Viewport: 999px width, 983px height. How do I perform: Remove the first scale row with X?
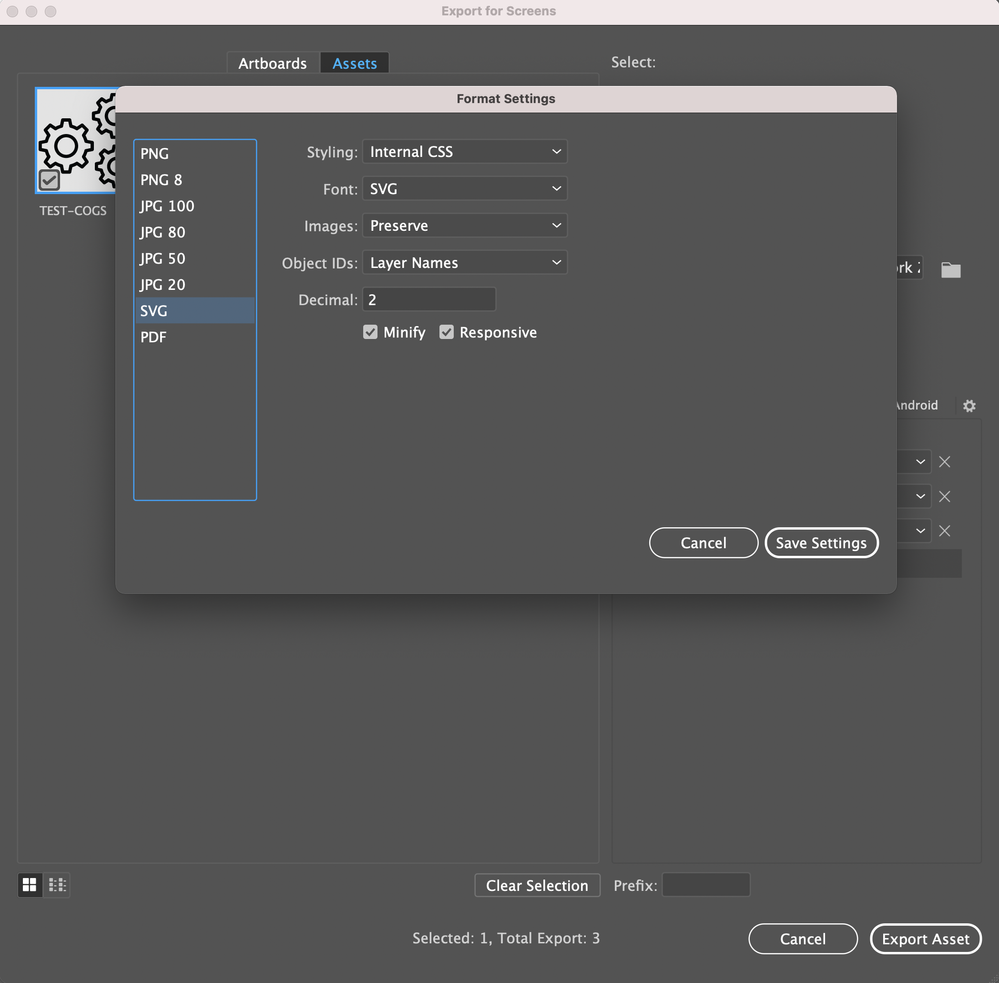click(x=944, y=462)
